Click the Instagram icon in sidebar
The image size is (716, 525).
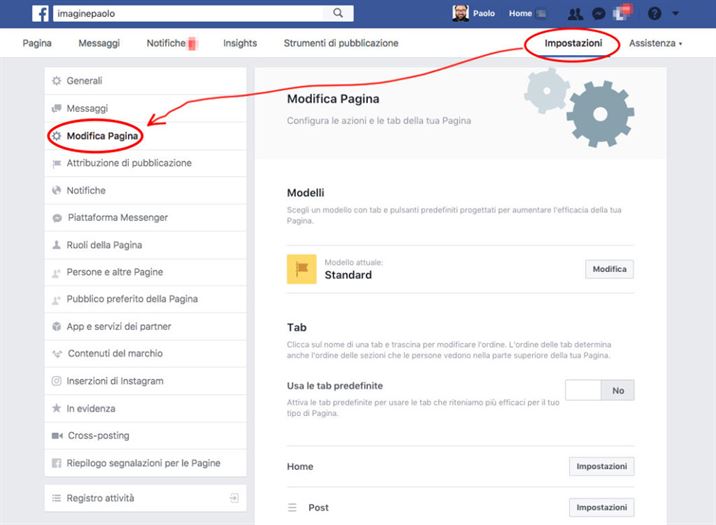(57, 381)
